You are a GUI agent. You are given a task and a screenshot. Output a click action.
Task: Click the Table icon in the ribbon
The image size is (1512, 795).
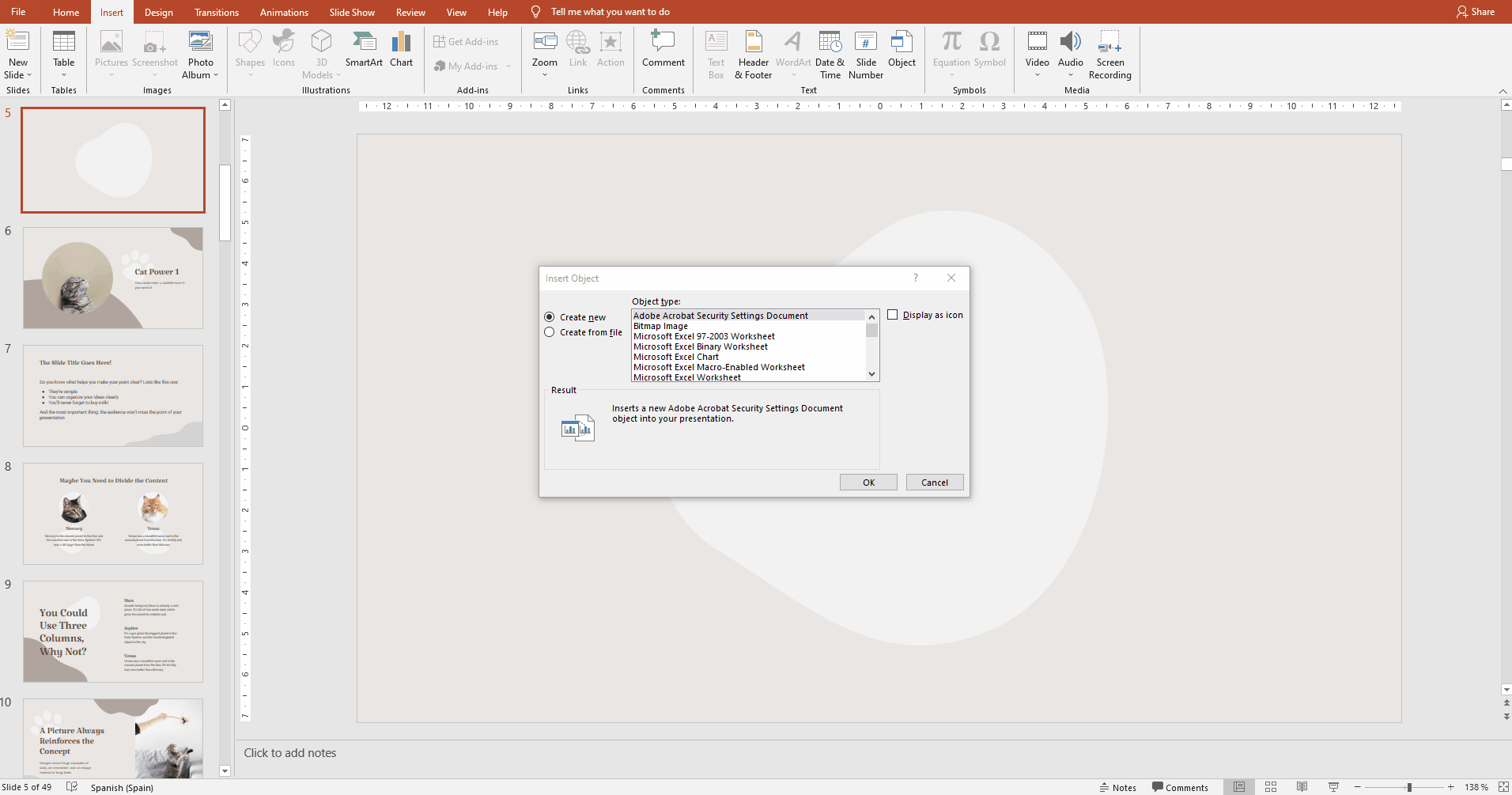pos(63,42)
